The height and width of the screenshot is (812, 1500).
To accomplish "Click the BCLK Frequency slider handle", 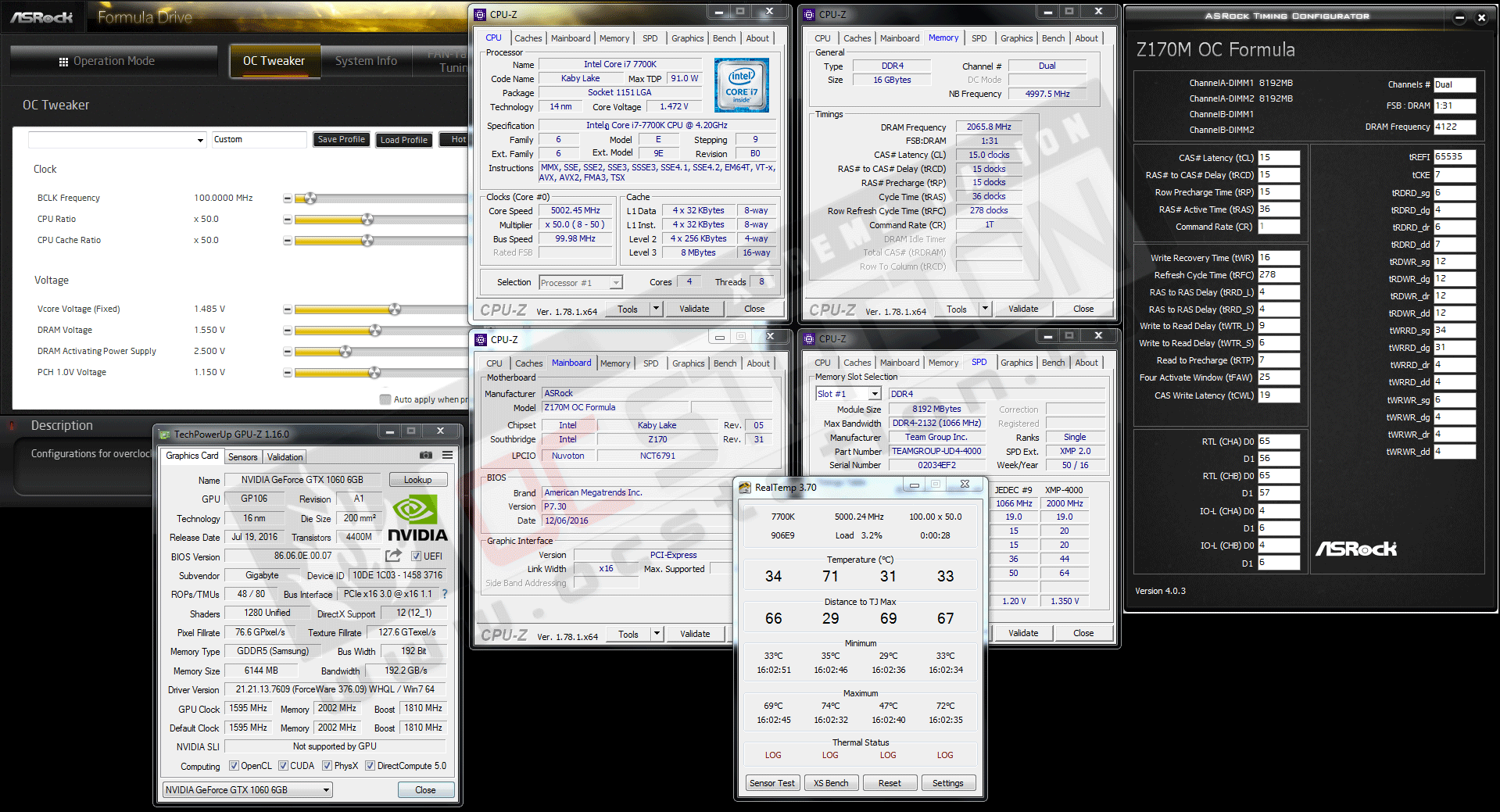I will point(310,199).
